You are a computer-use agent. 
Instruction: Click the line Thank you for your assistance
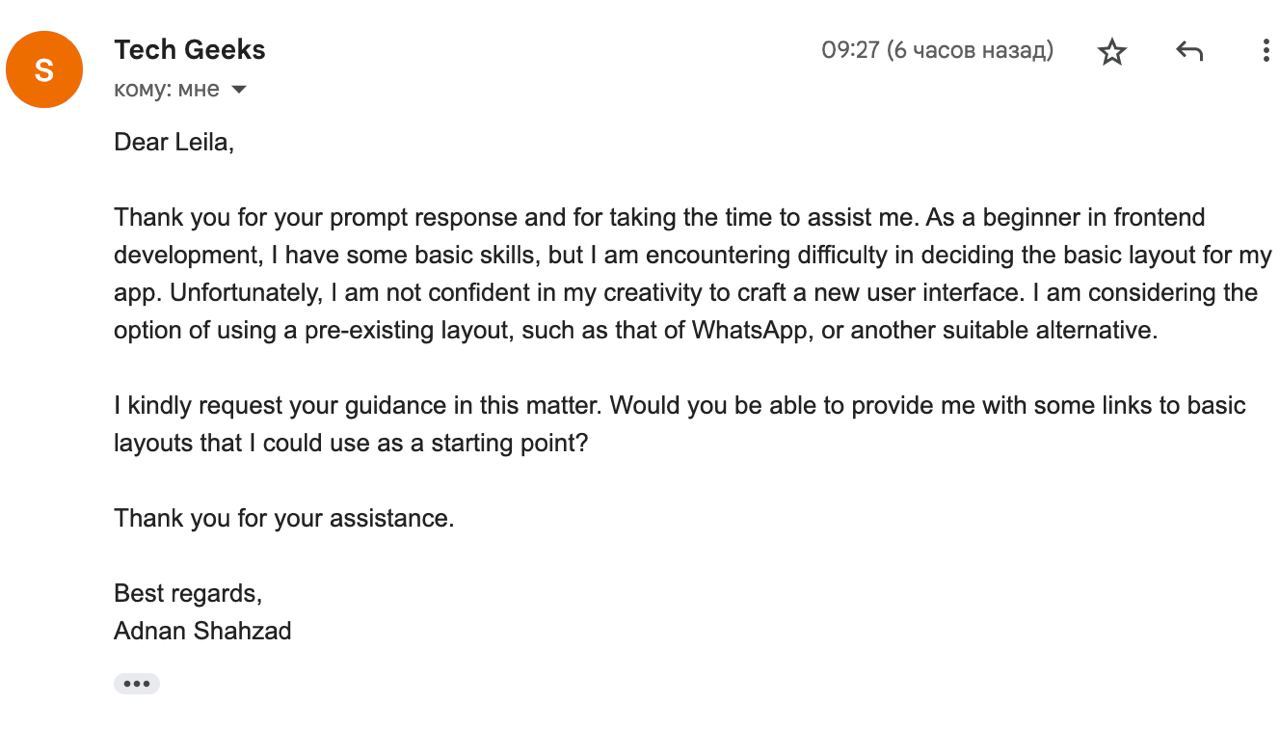point(284,518)
